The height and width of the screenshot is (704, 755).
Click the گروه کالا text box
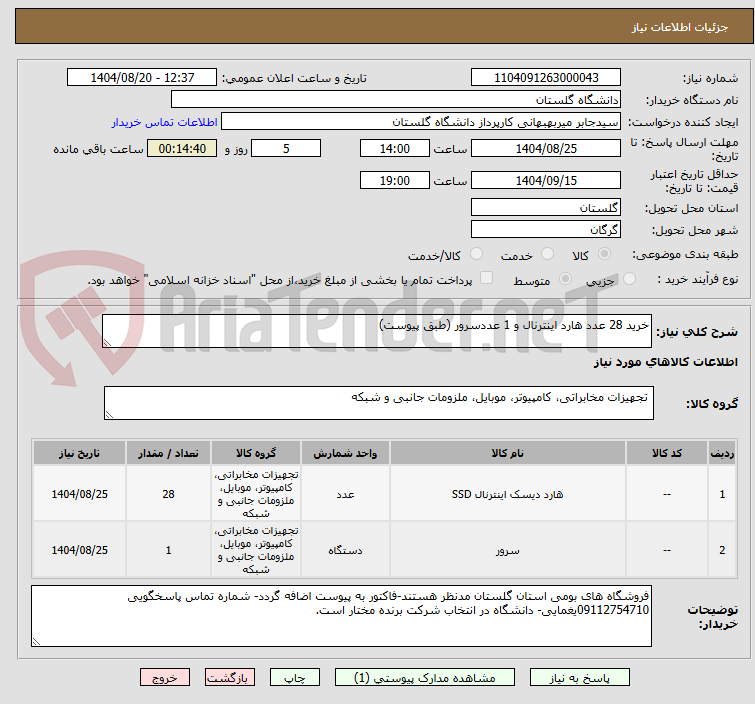point(378,403)
